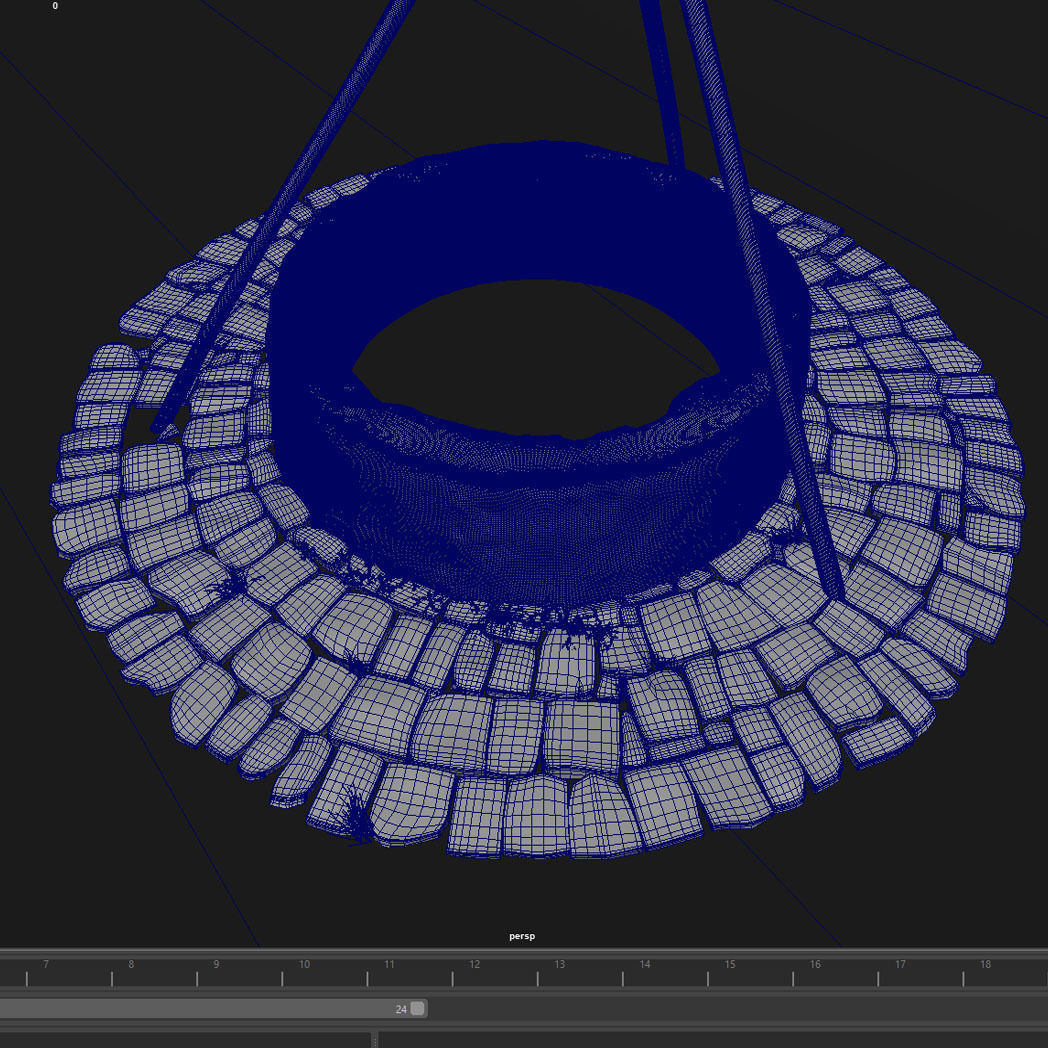Click the range slider bar showing 24

coord(213,1009)
